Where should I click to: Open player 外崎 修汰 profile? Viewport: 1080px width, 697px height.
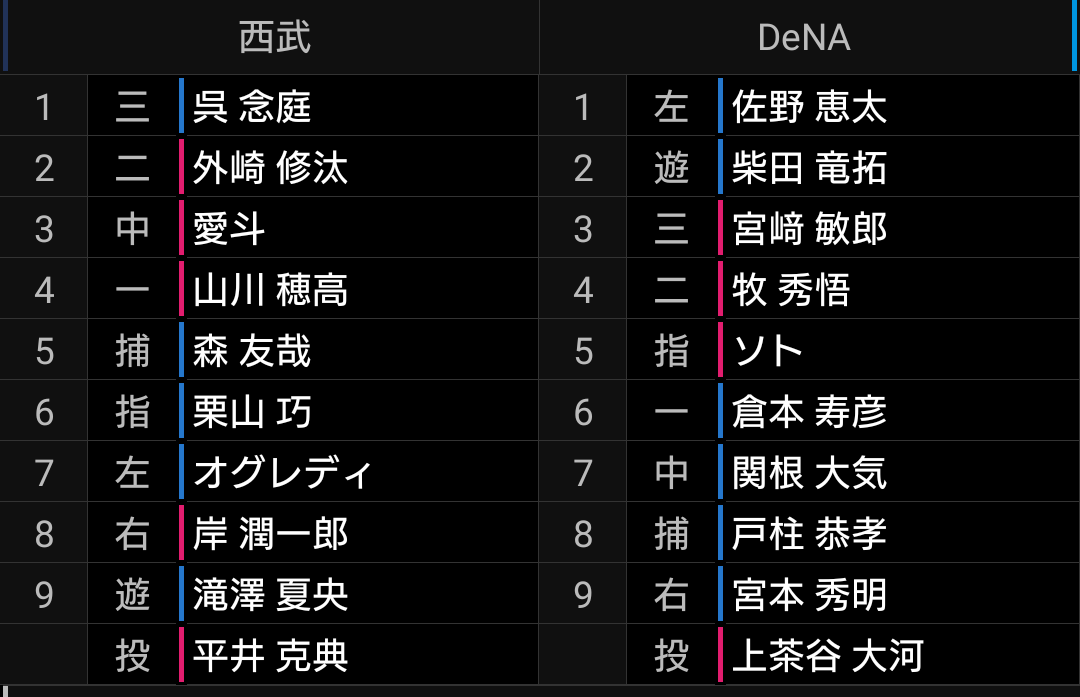coord(270,167)
